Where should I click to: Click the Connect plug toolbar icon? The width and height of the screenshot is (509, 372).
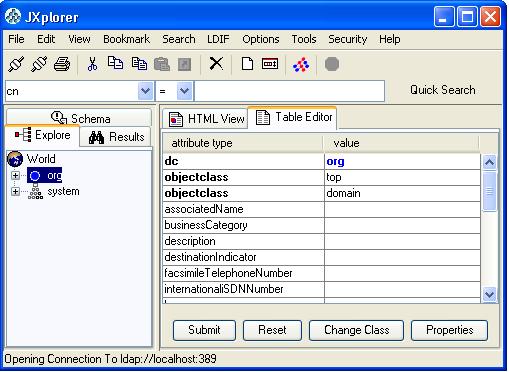16,64
